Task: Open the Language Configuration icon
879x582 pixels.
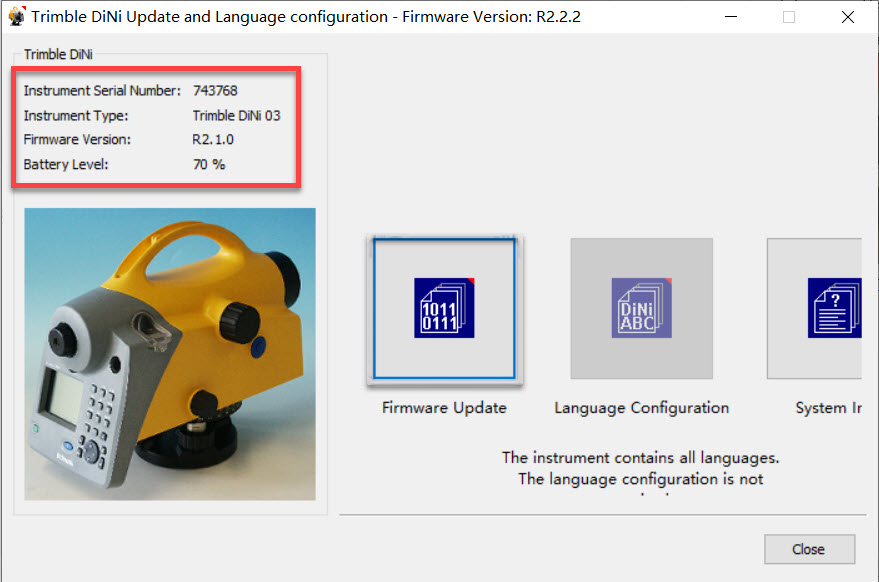Action: pos(641,308)
